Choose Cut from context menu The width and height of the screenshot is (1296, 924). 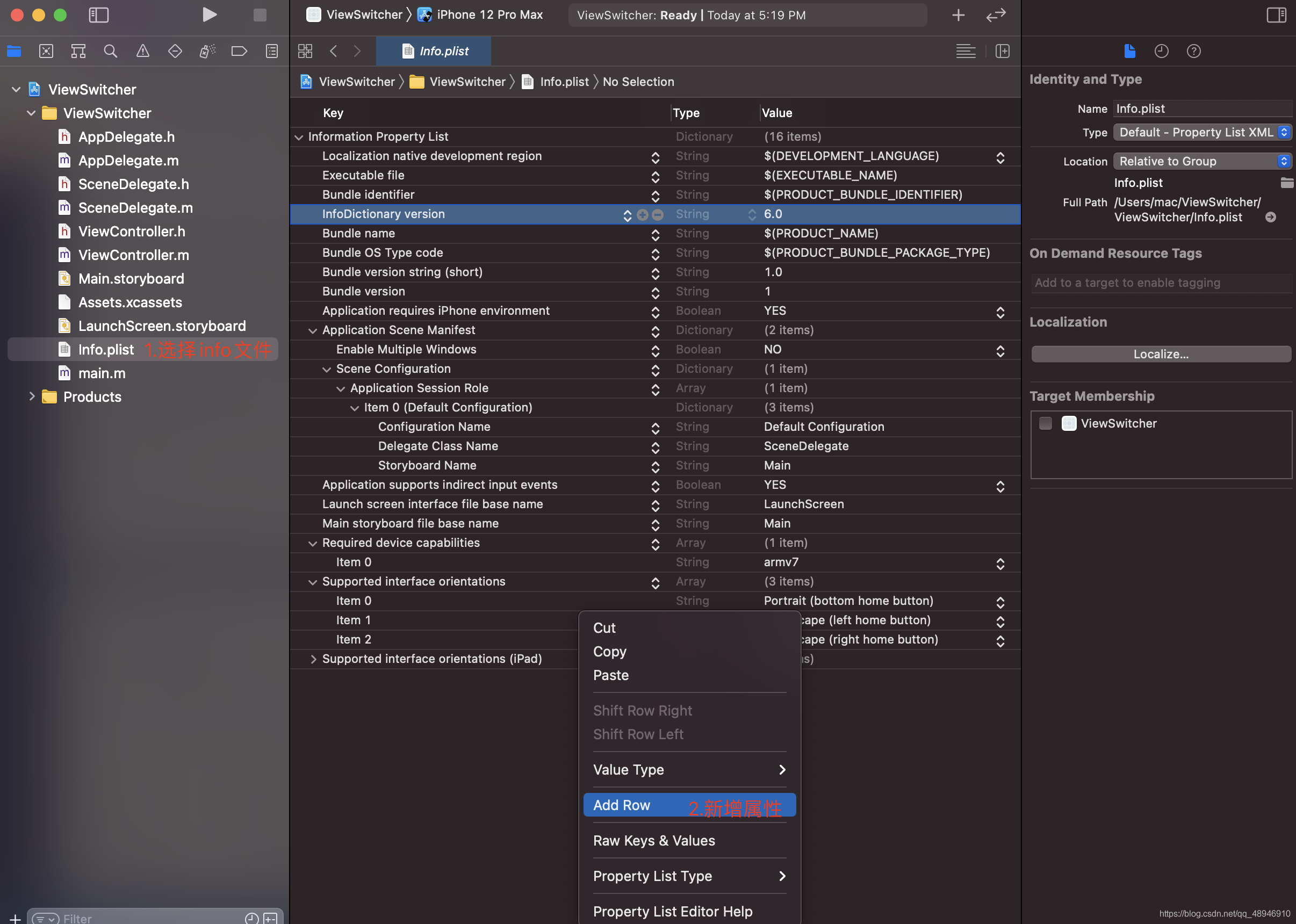click(689, 627)
